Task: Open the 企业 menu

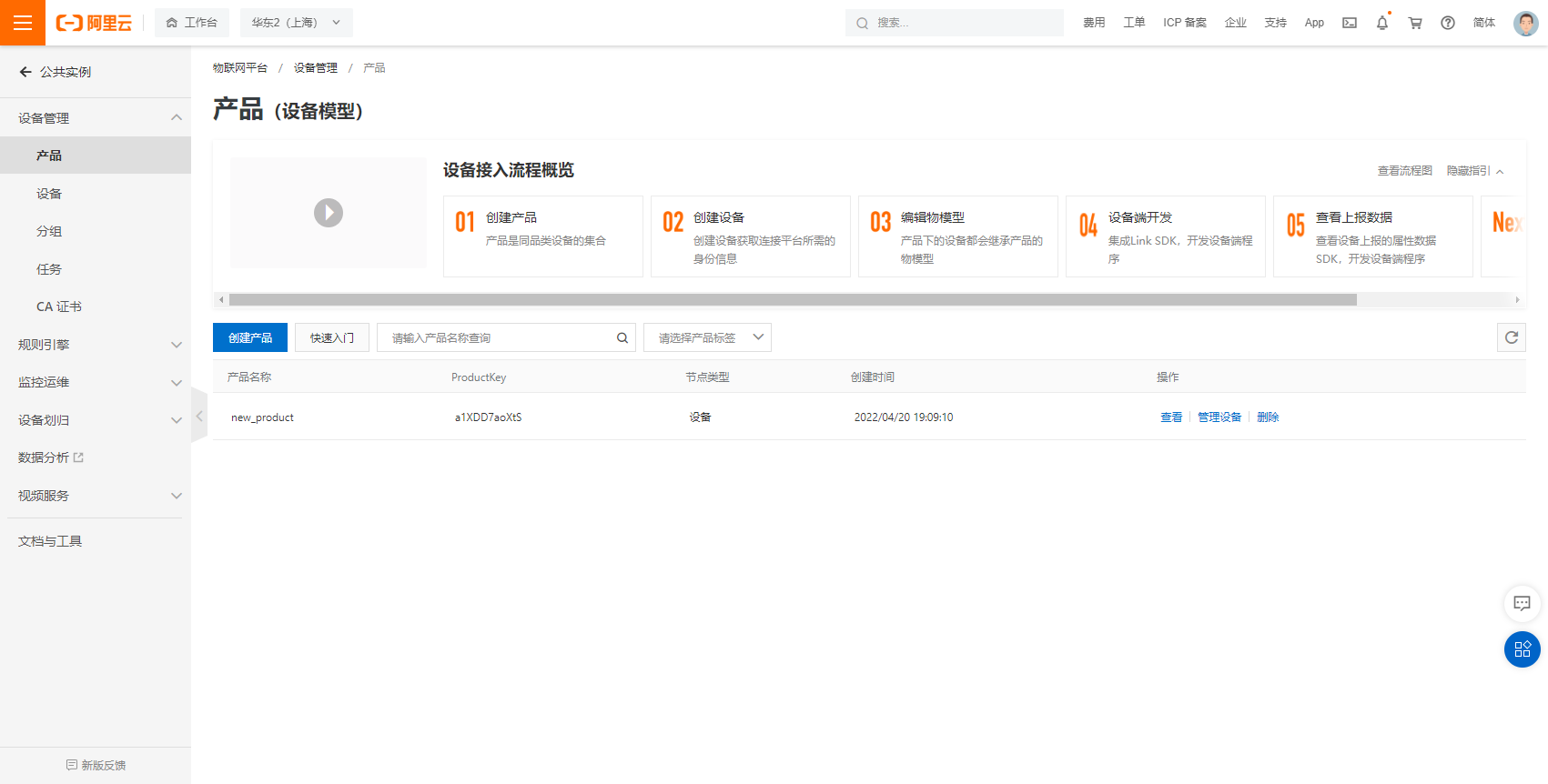Action: coord(1236,23)
